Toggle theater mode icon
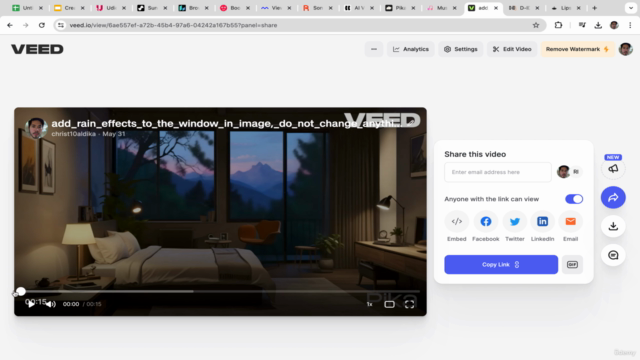Viewport: 640px width, 360px height. tap(389, 304)
